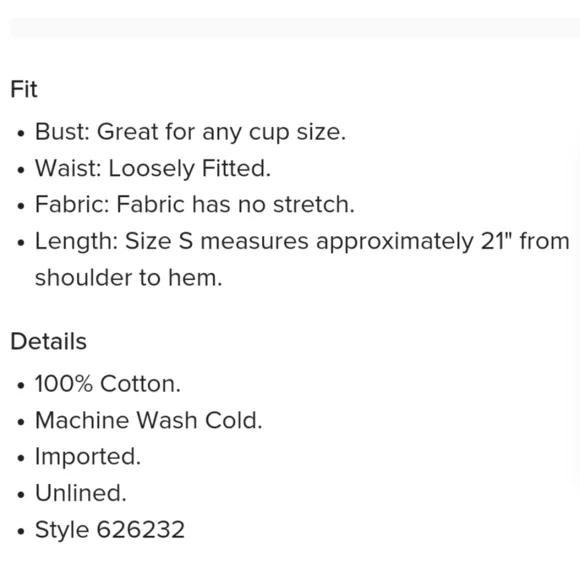Viewport: 580px width, 580px height.
Task: Click the word Length
Action: click(x=76, y=242)
